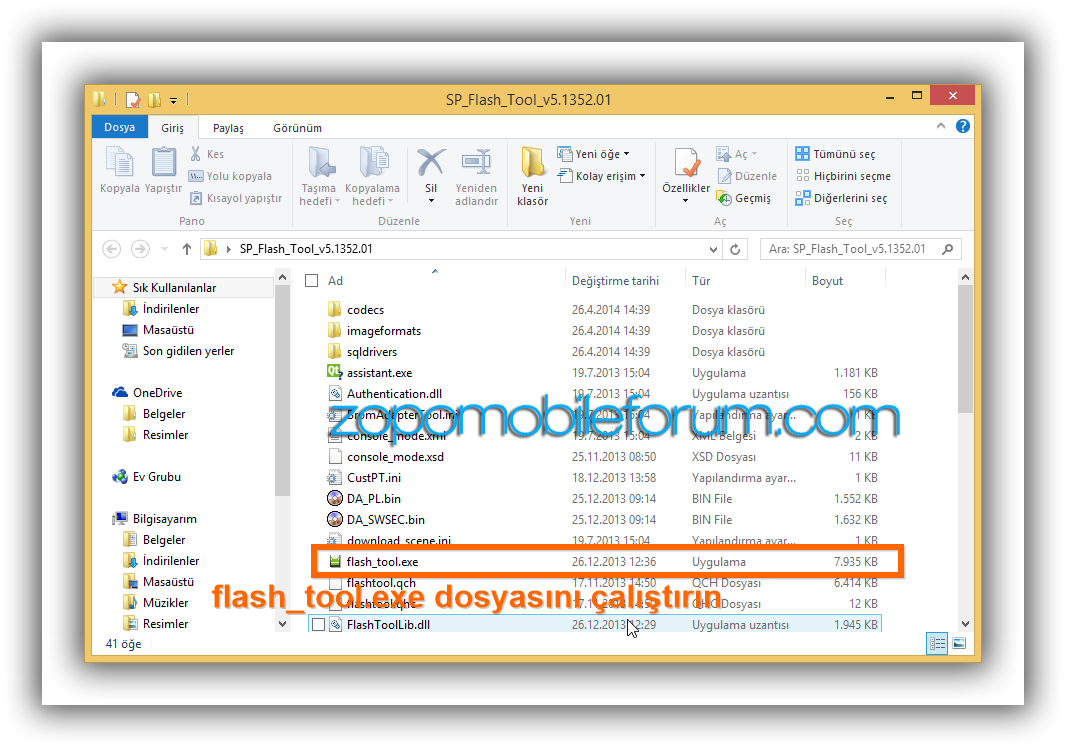This screenshot has width=1066, height=747.
Task: Click the Yeniden adlandır rename icon
Action: 476,163
